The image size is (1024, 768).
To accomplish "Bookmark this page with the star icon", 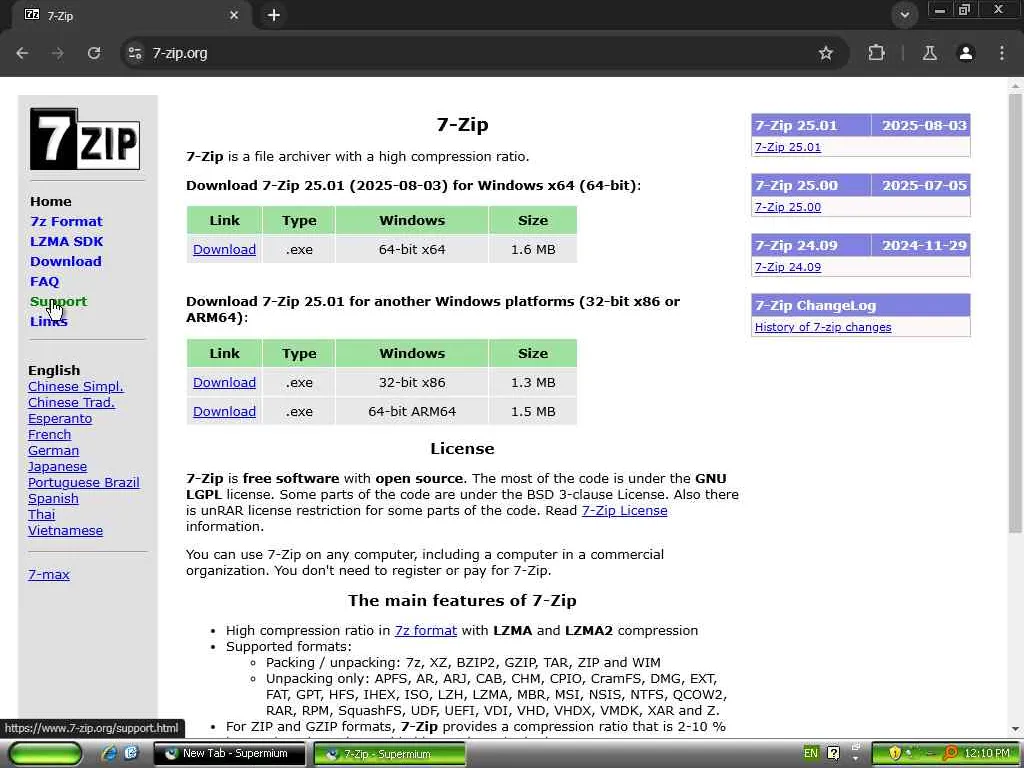I will pyautogui.click(x=825, y=53).
